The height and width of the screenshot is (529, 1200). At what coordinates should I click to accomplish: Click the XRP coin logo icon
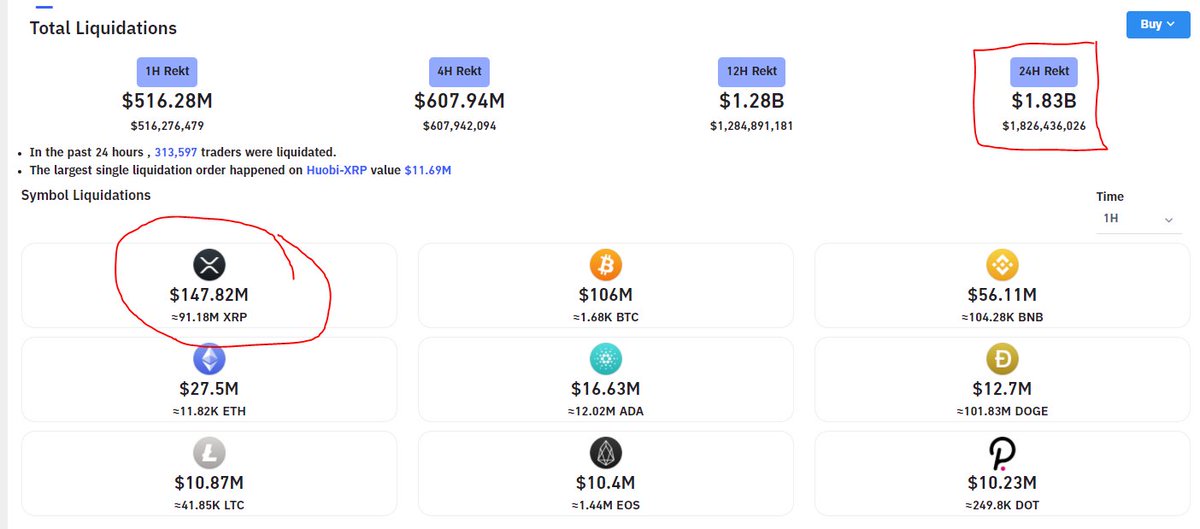pyautogui.click(x=210, y=265)
